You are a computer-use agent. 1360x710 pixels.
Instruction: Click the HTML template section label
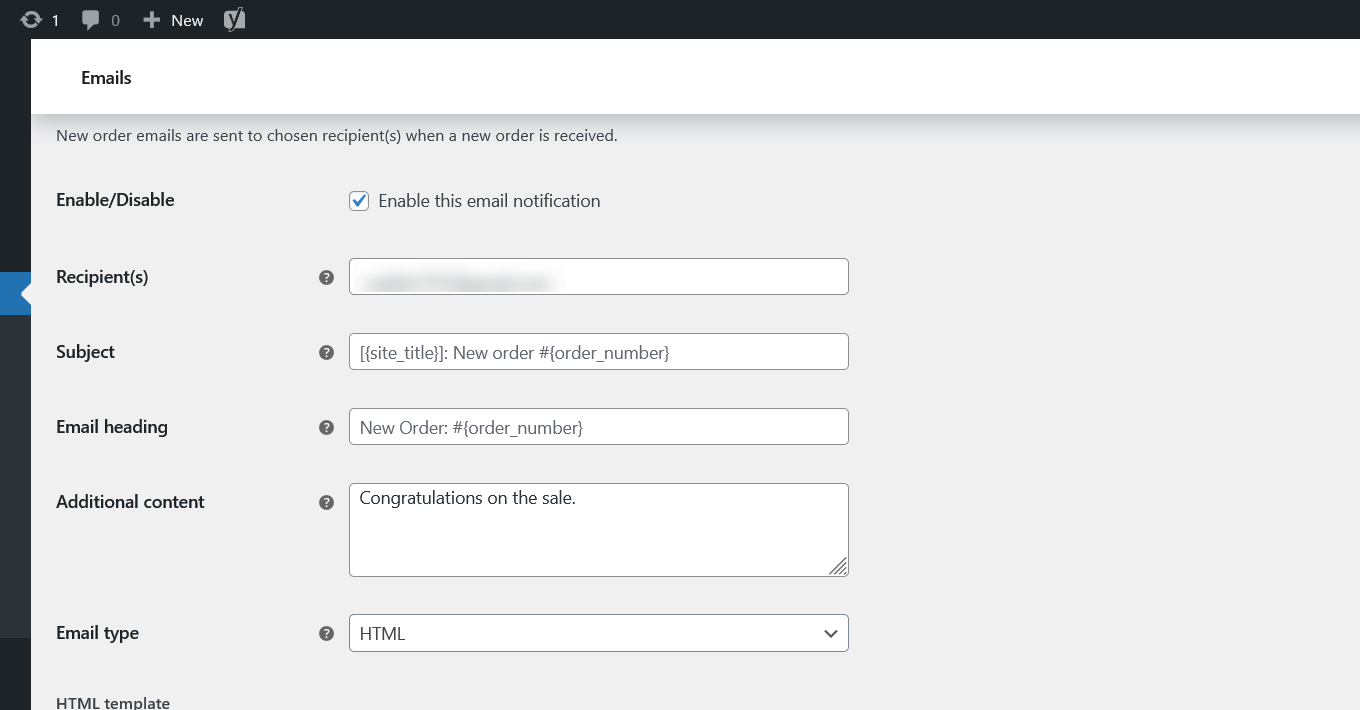[113, 702]
